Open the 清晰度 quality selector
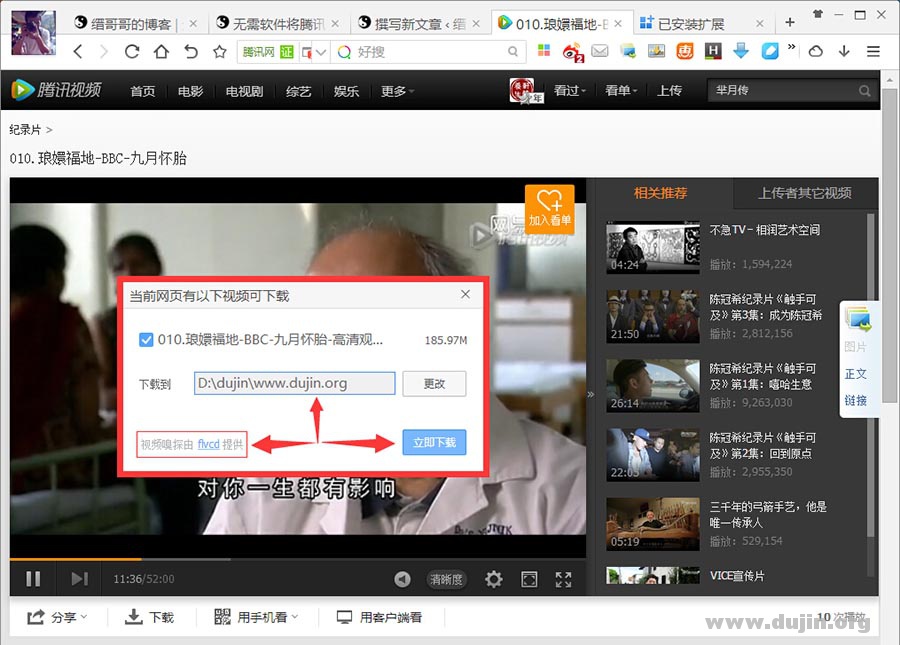 tap(446, 580)
